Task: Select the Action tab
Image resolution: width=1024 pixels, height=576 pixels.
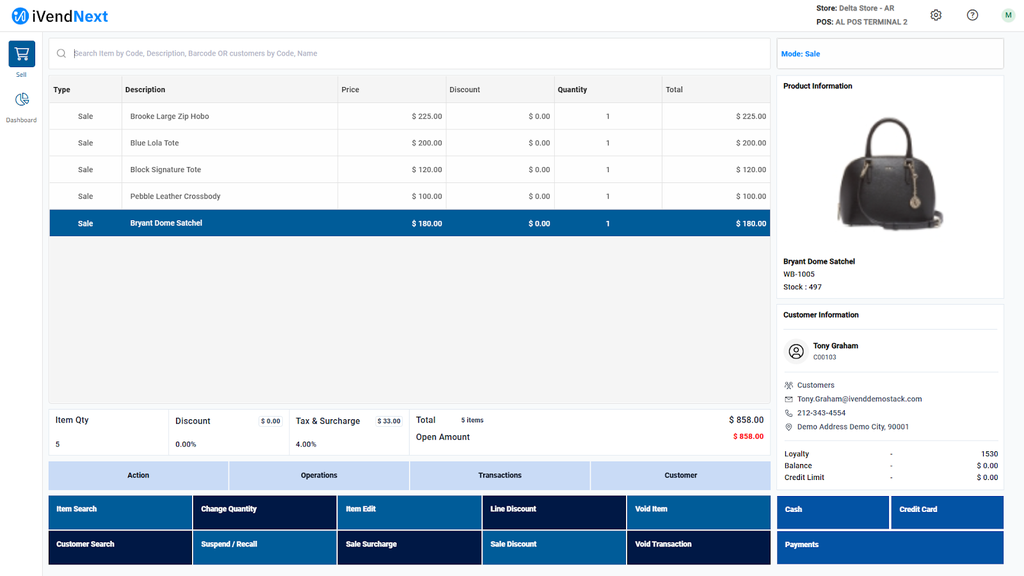Action: point(138,475)
